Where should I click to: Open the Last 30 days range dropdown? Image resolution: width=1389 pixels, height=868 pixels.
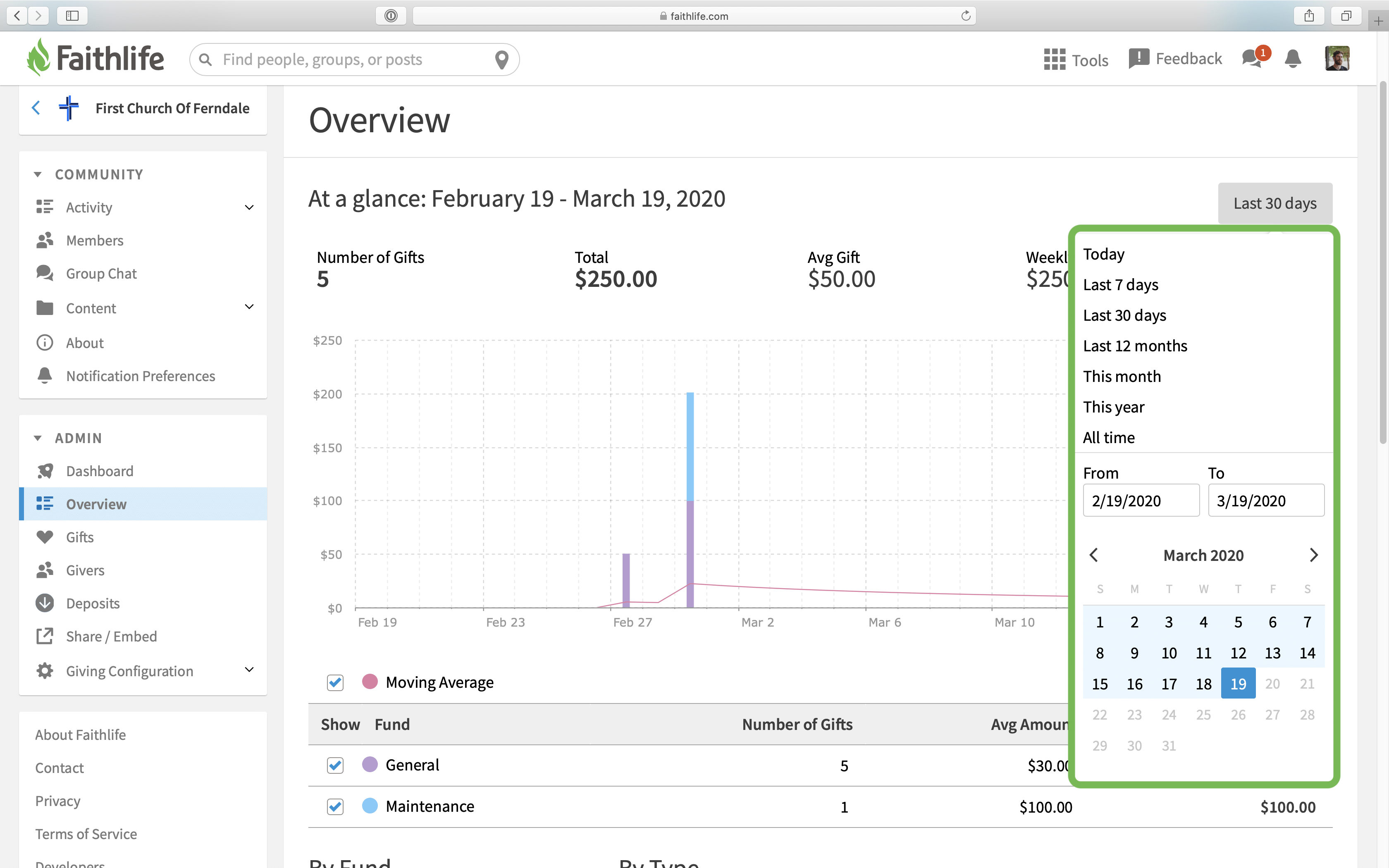[x=1275, y=203]
